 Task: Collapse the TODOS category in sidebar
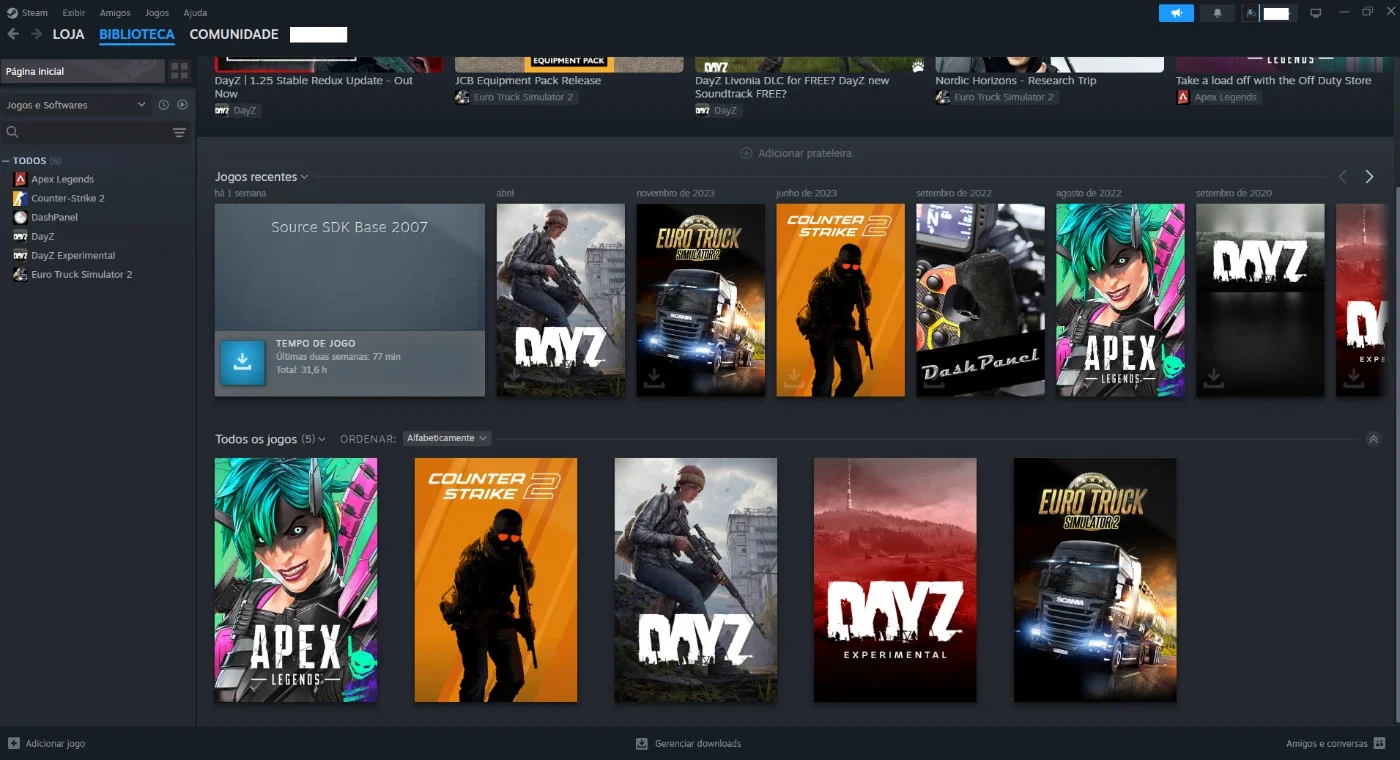(6, 161)
